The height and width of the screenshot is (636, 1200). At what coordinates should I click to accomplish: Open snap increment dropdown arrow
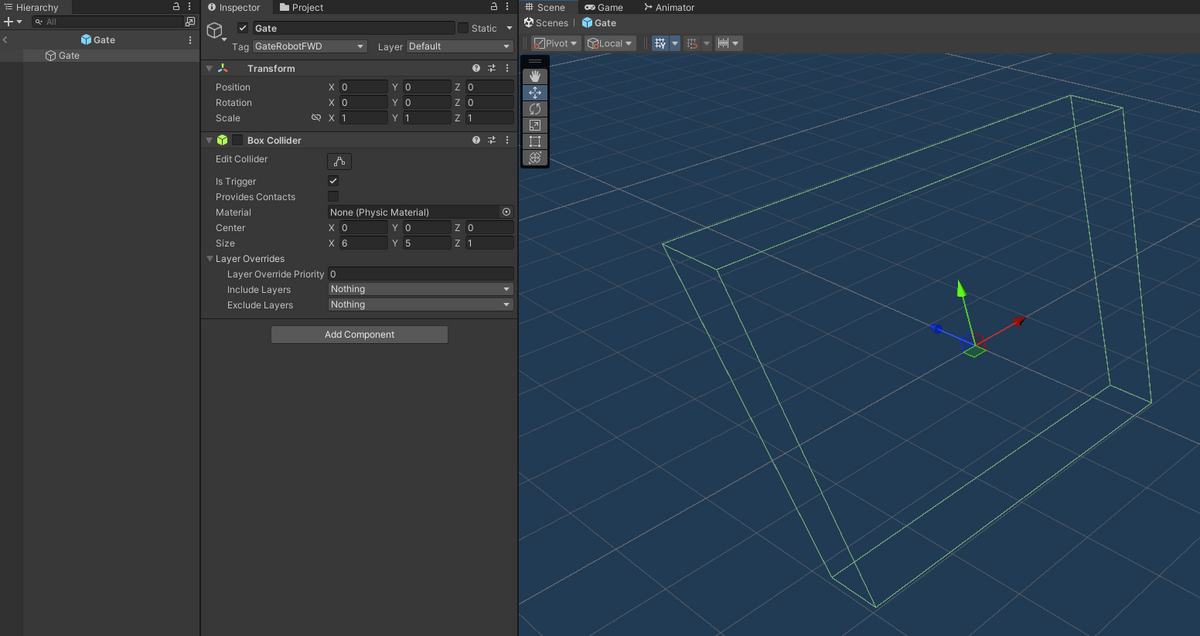(737, 43)
